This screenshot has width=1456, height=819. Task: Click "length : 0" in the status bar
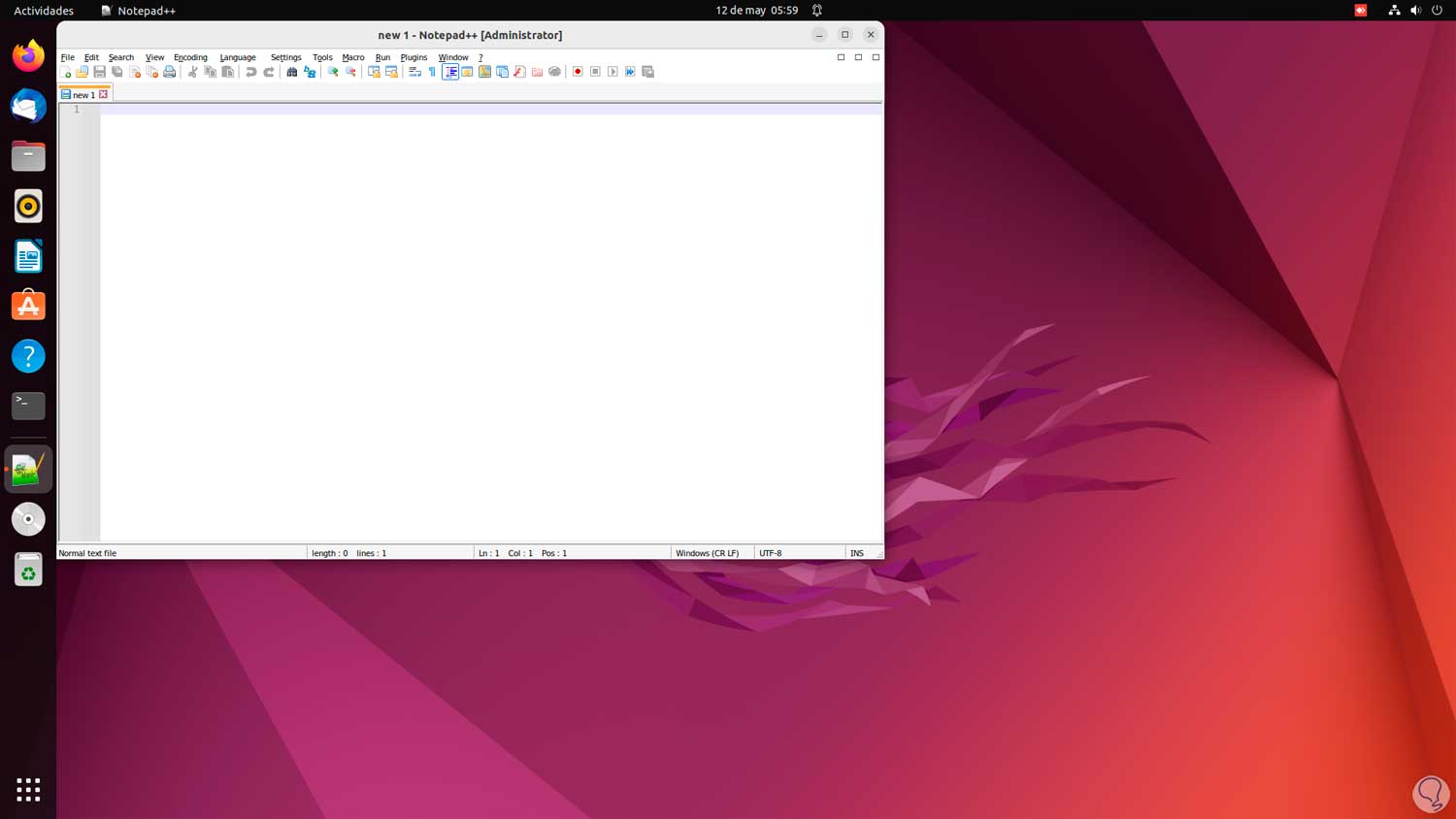(x=330, y=553)
